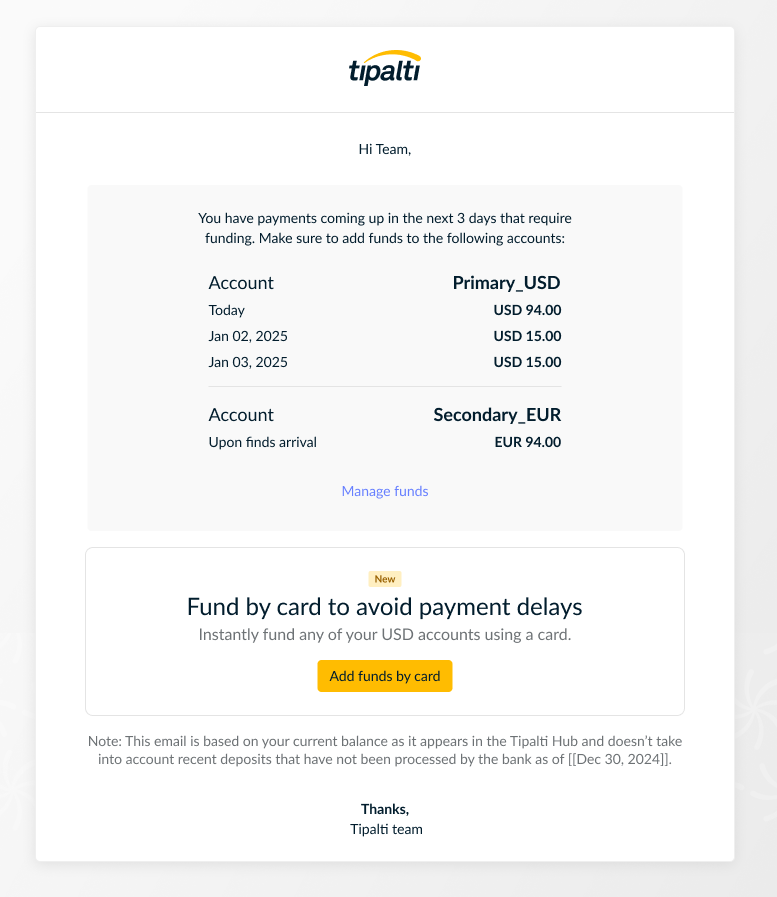Select the Secondary_EUR account name
Screen dimensions: 777x897
point(497,415)
